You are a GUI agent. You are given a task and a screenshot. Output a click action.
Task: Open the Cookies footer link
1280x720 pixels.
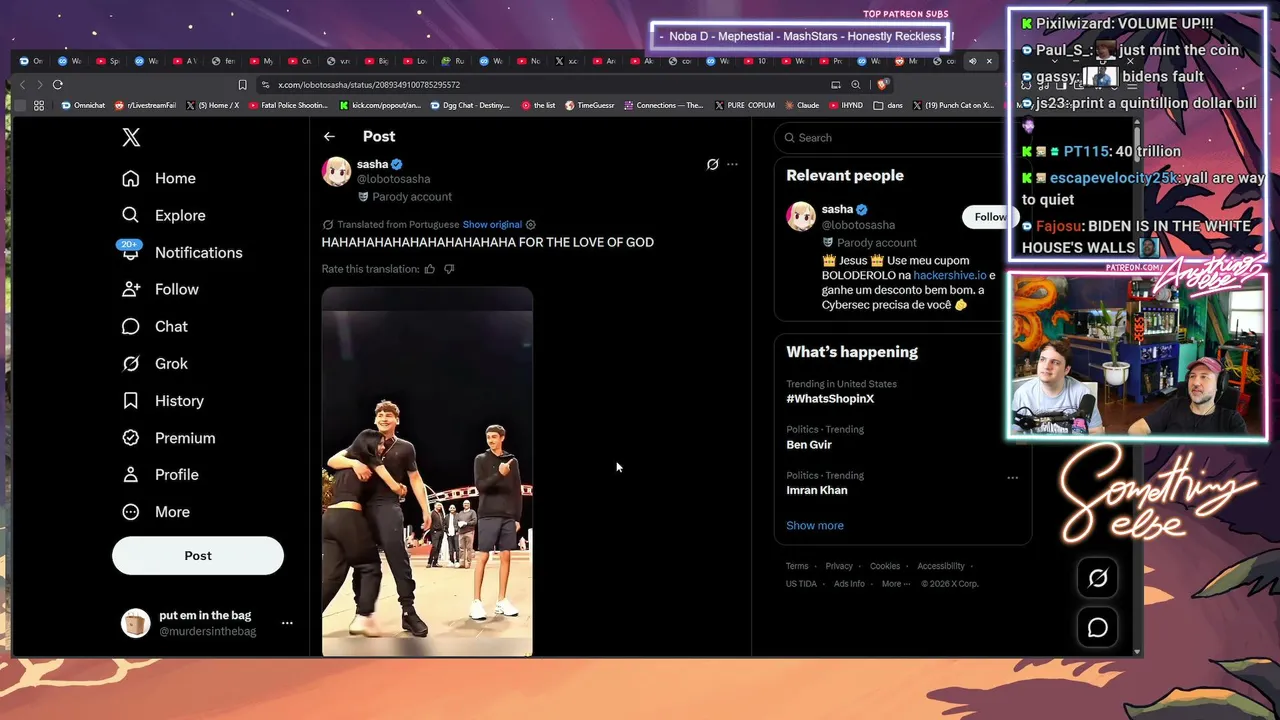coord(885,566)
